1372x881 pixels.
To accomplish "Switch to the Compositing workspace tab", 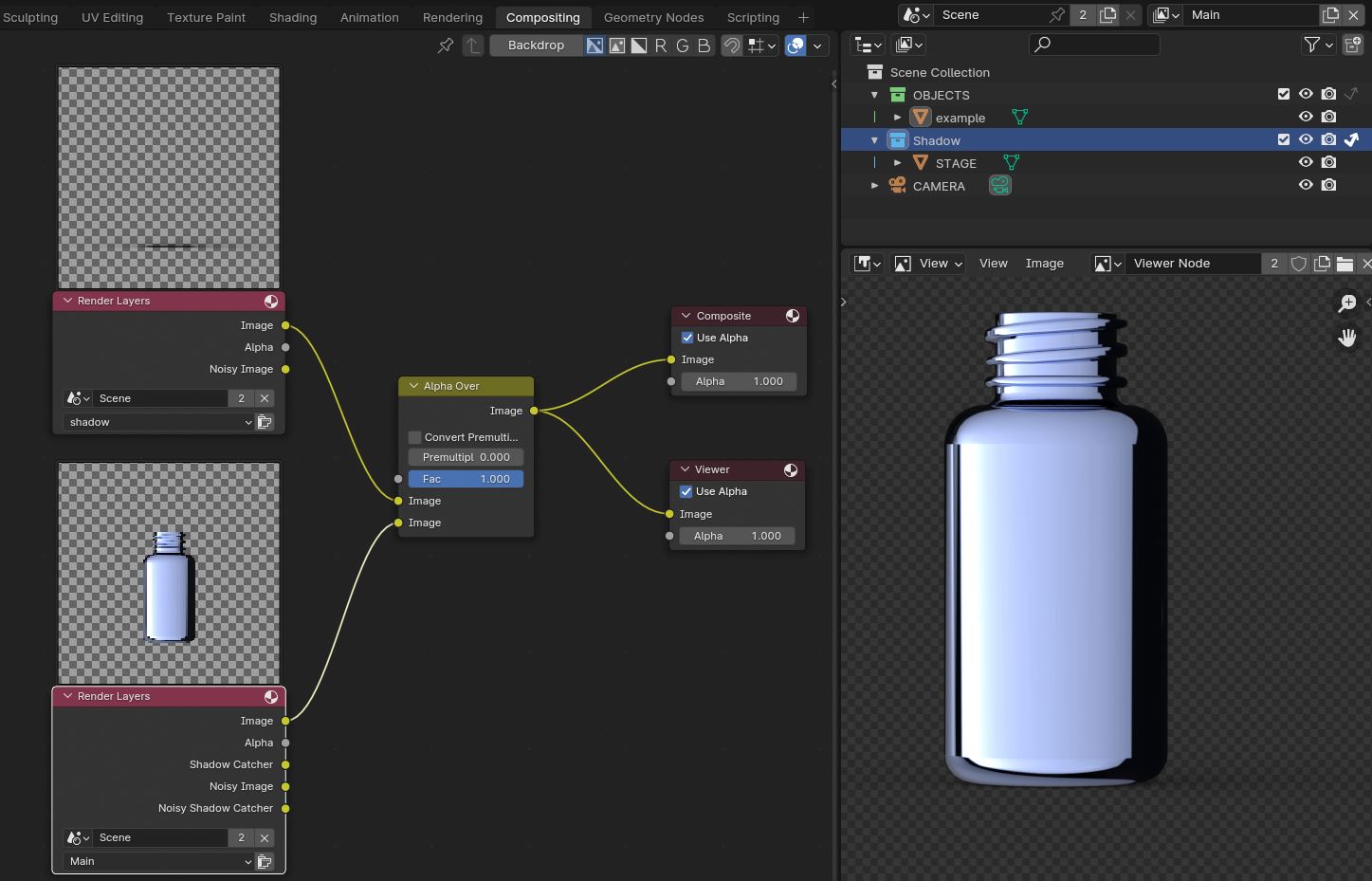I will [542, 17].
